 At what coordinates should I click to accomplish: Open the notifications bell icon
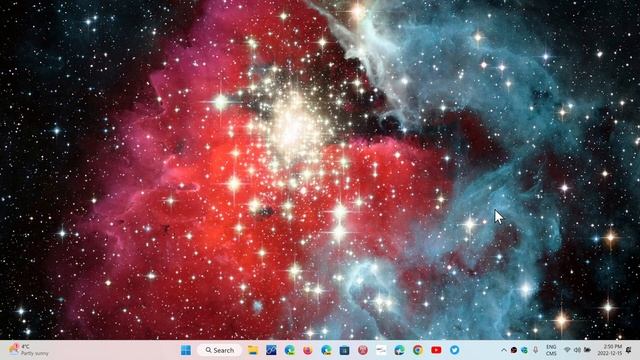point(629,350)
